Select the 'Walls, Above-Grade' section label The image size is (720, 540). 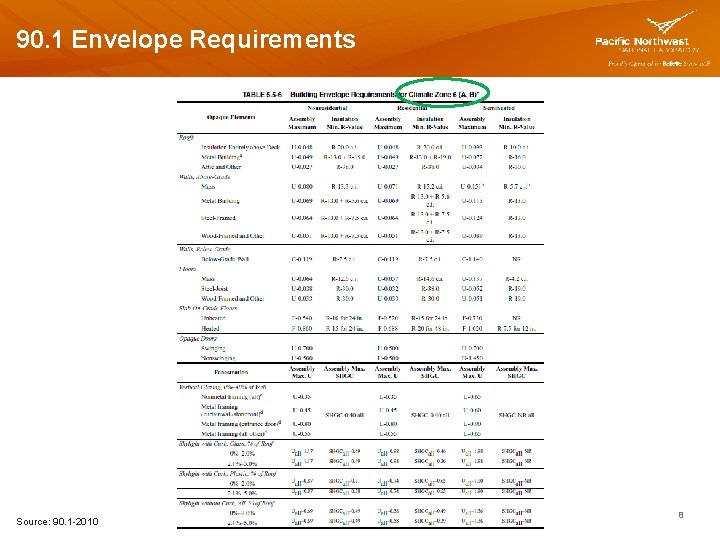(x=205, y=177)
